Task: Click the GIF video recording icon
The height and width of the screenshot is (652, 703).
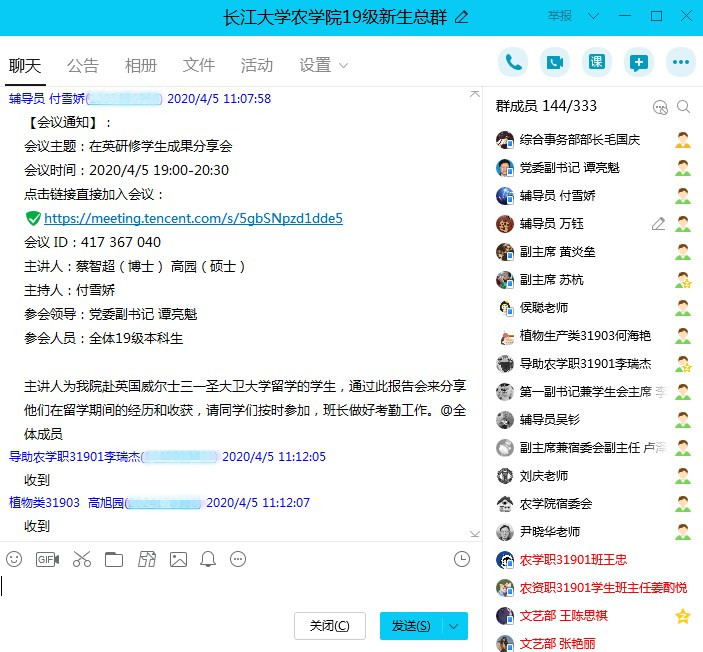Action: pos(47,559)
